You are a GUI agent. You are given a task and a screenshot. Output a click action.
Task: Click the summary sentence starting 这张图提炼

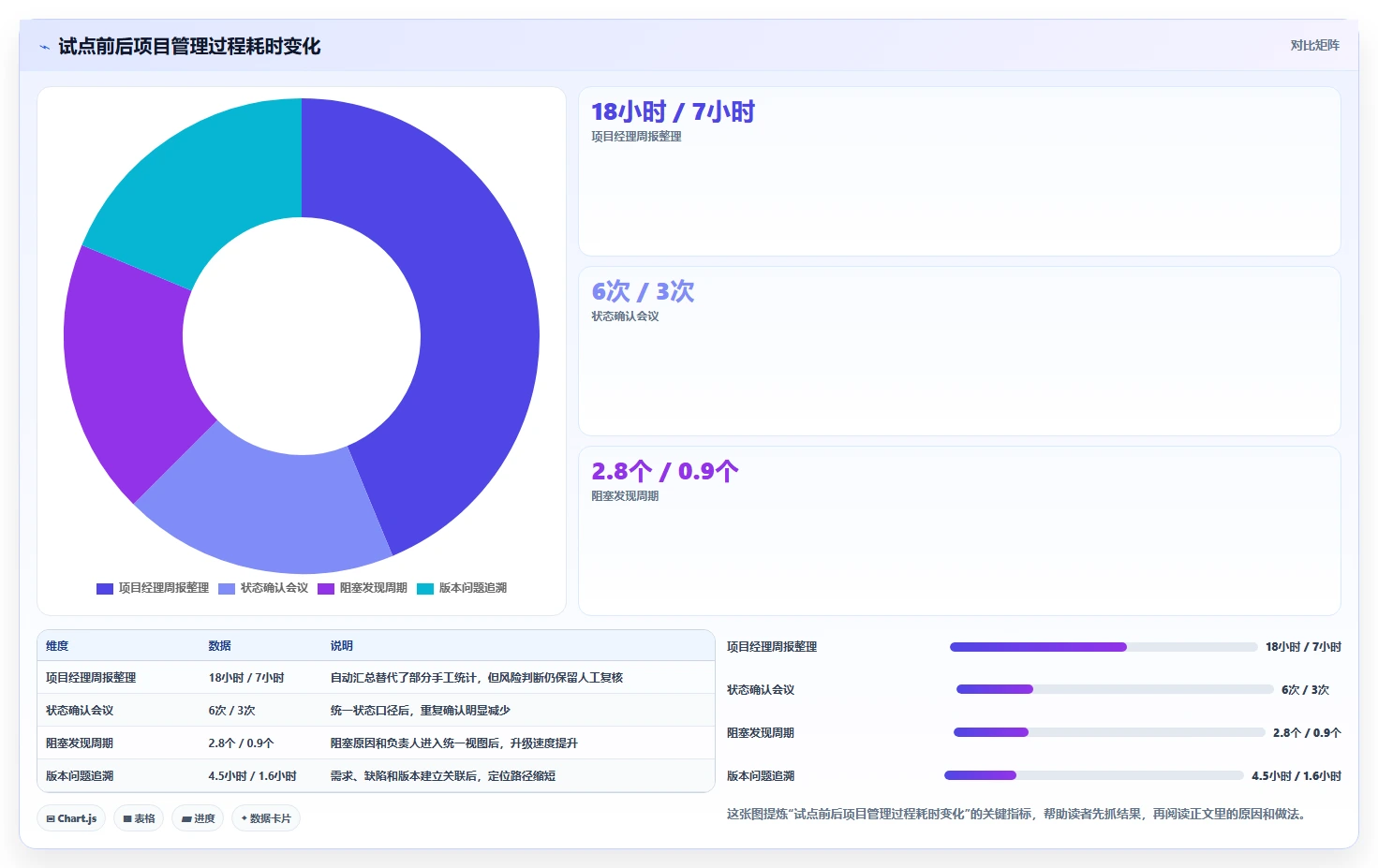pyautogui.click(x=1016, y=815)
